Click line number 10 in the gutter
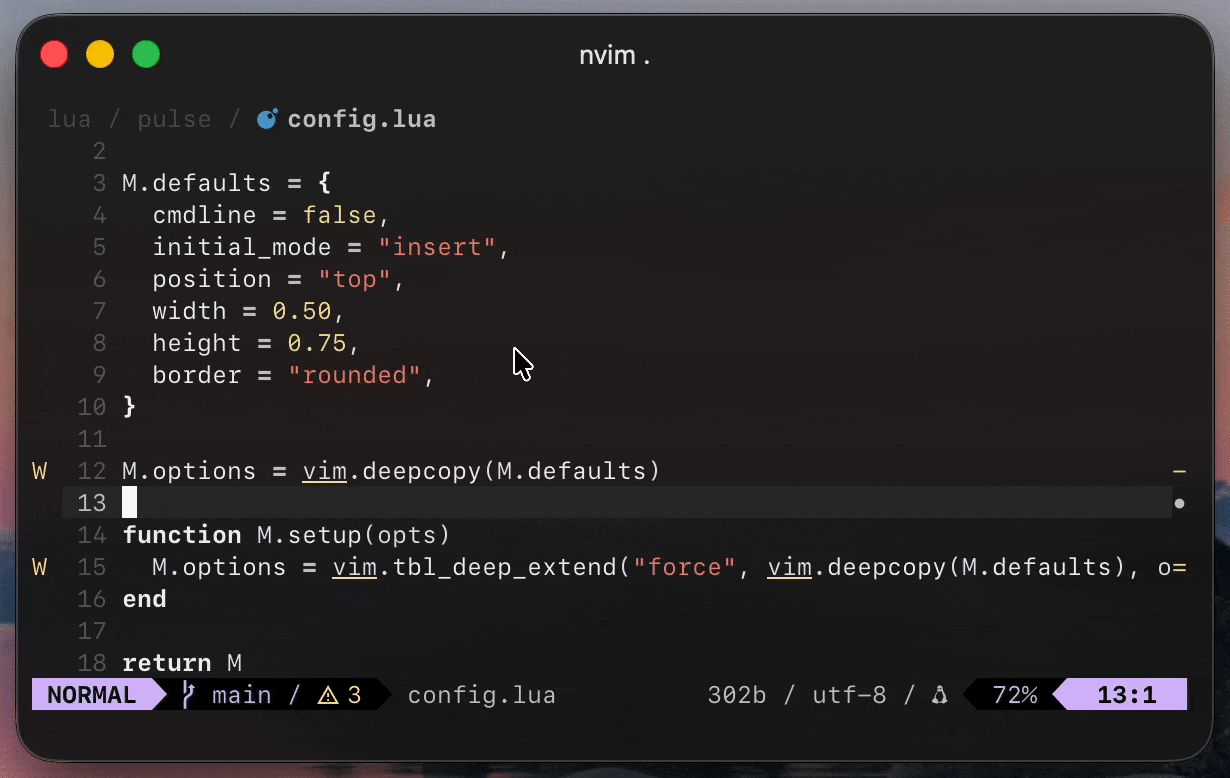This screenshot has height=778, width=1230. pyautogui.click(x=92, y=407)
